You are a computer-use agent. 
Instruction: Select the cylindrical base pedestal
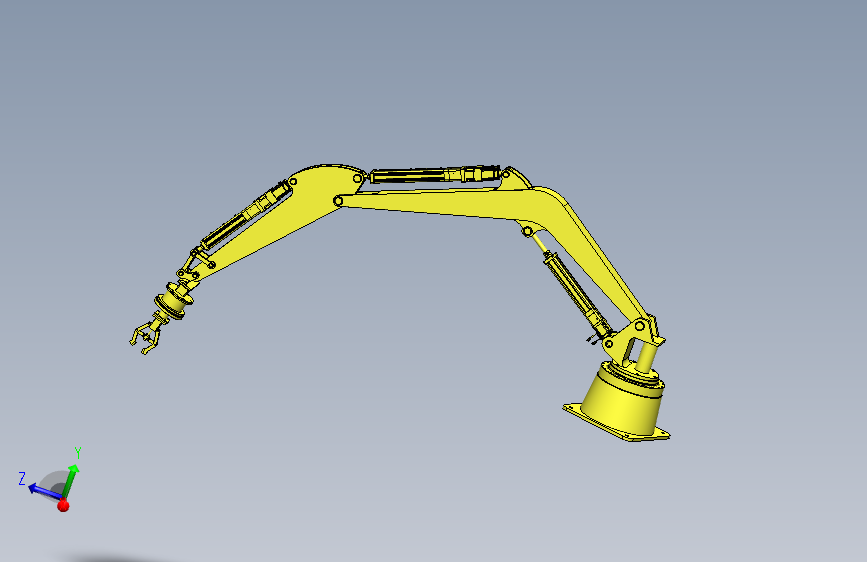[x=623, y=399]
